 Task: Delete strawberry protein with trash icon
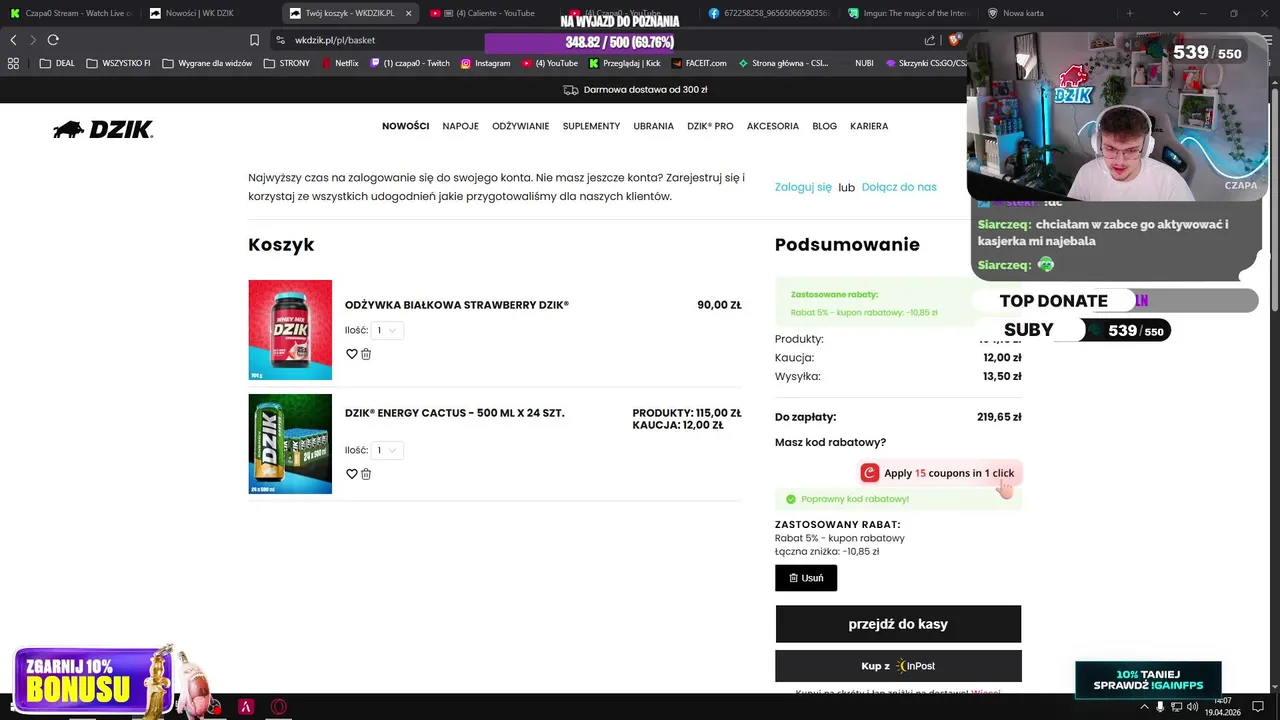[366, 354]
